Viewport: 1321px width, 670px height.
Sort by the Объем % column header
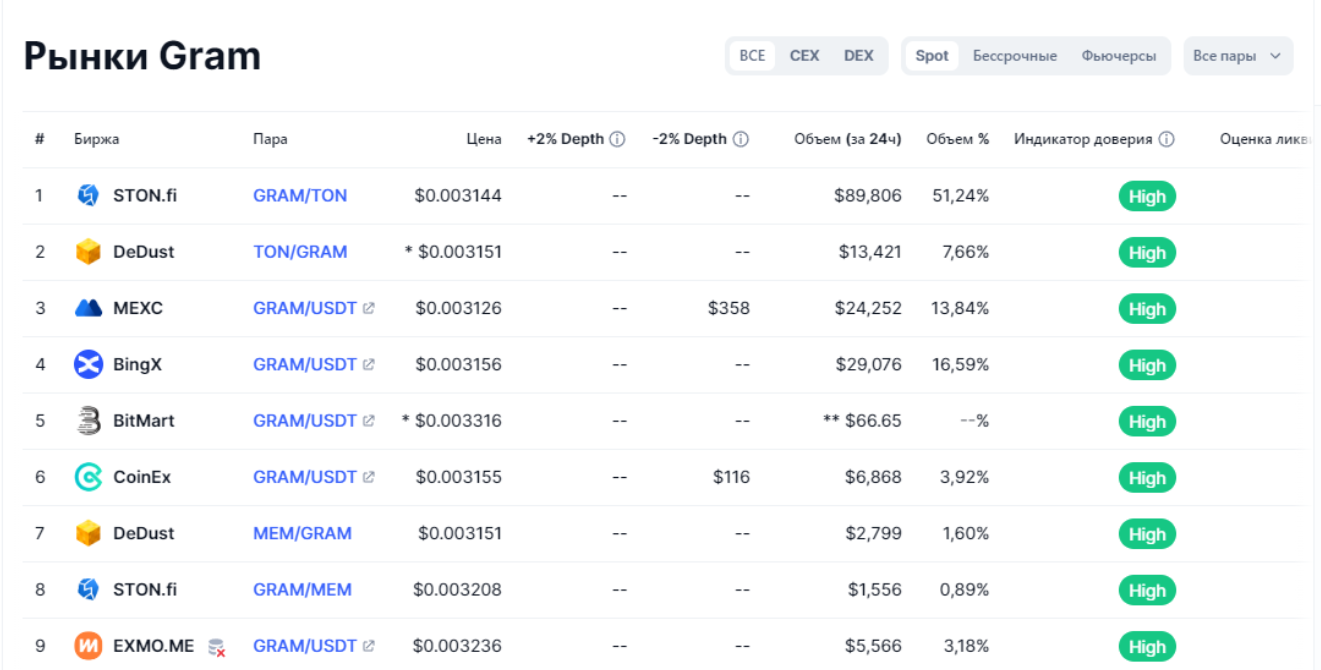click(958, 139)
